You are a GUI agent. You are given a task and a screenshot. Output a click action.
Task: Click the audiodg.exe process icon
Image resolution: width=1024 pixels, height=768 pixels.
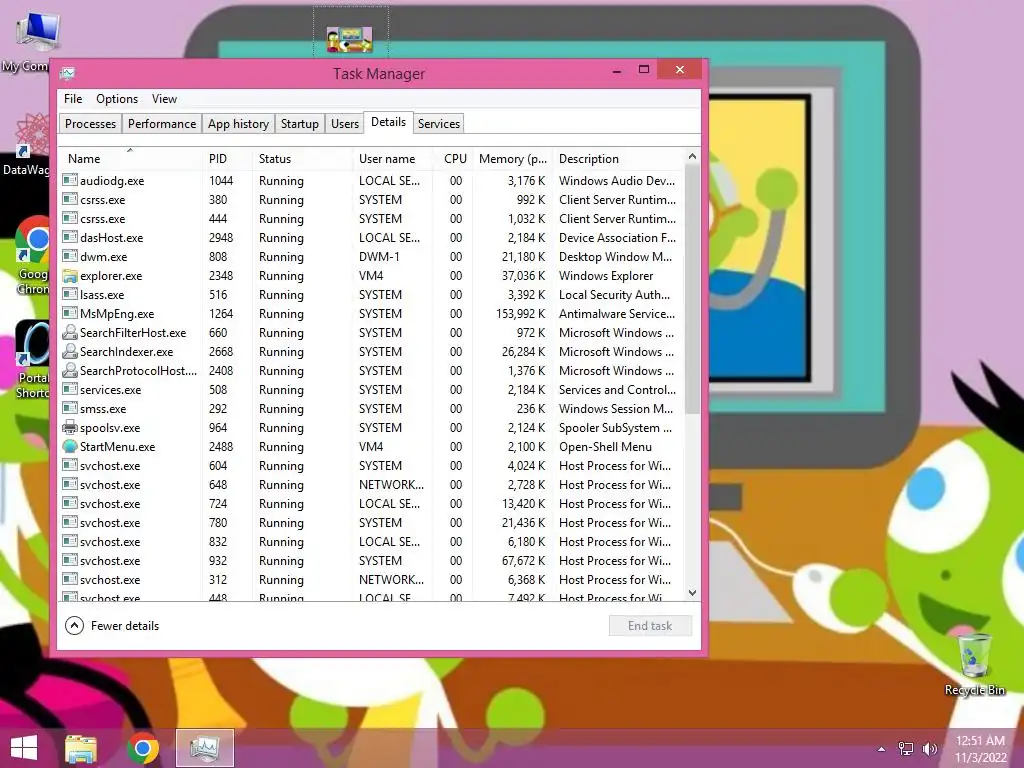click(x=70, y=180)
